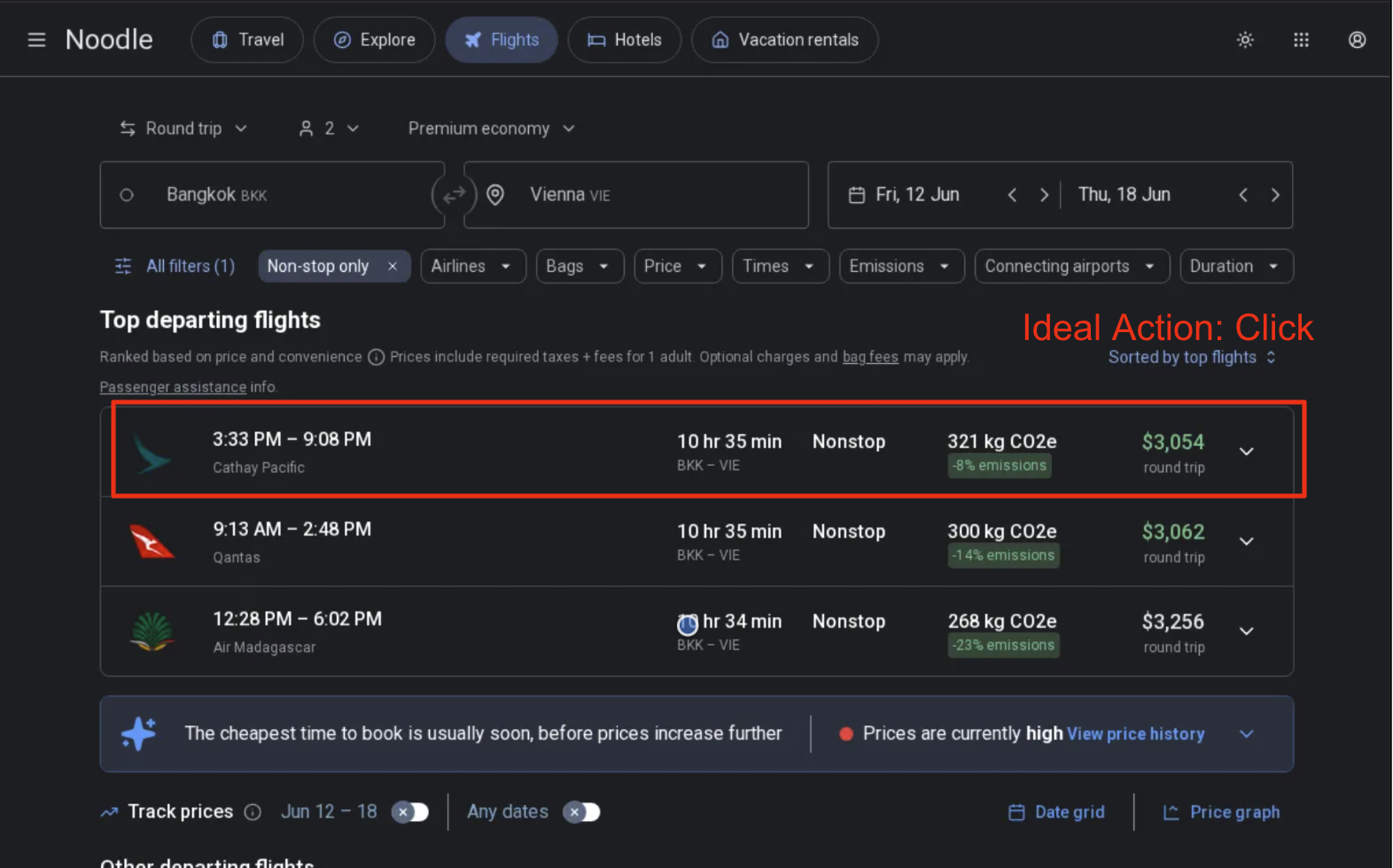The height and width of the screenshot is (868, 1393).
Task: Expand the Air Madagascar flight details
Action: [x=1247, y=632]
